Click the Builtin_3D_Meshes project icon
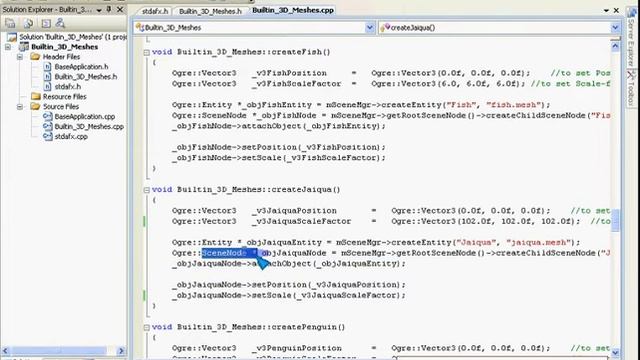 click(24, 47)
